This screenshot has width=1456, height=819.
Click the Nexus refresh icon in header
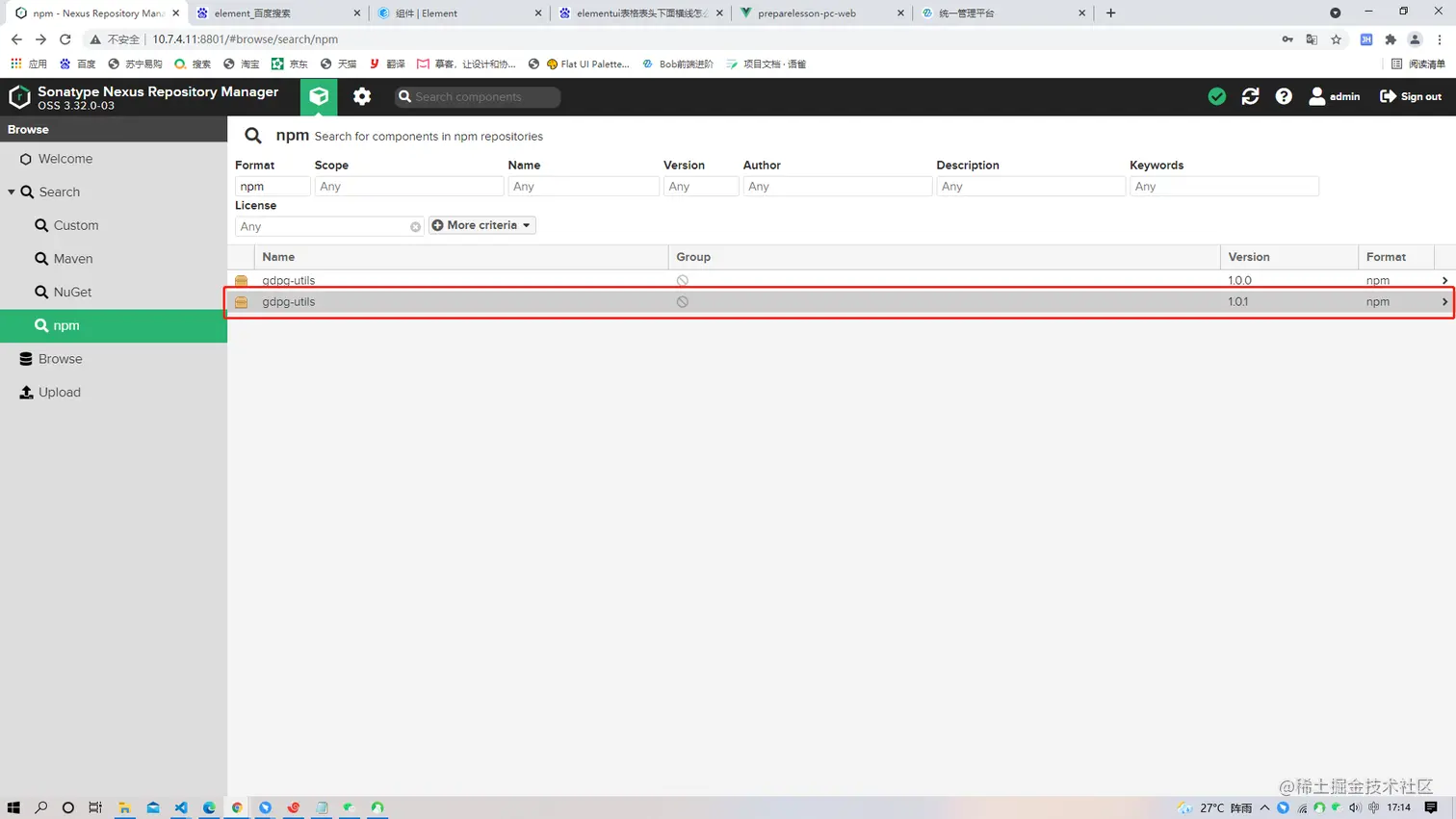pos(1251,96)
